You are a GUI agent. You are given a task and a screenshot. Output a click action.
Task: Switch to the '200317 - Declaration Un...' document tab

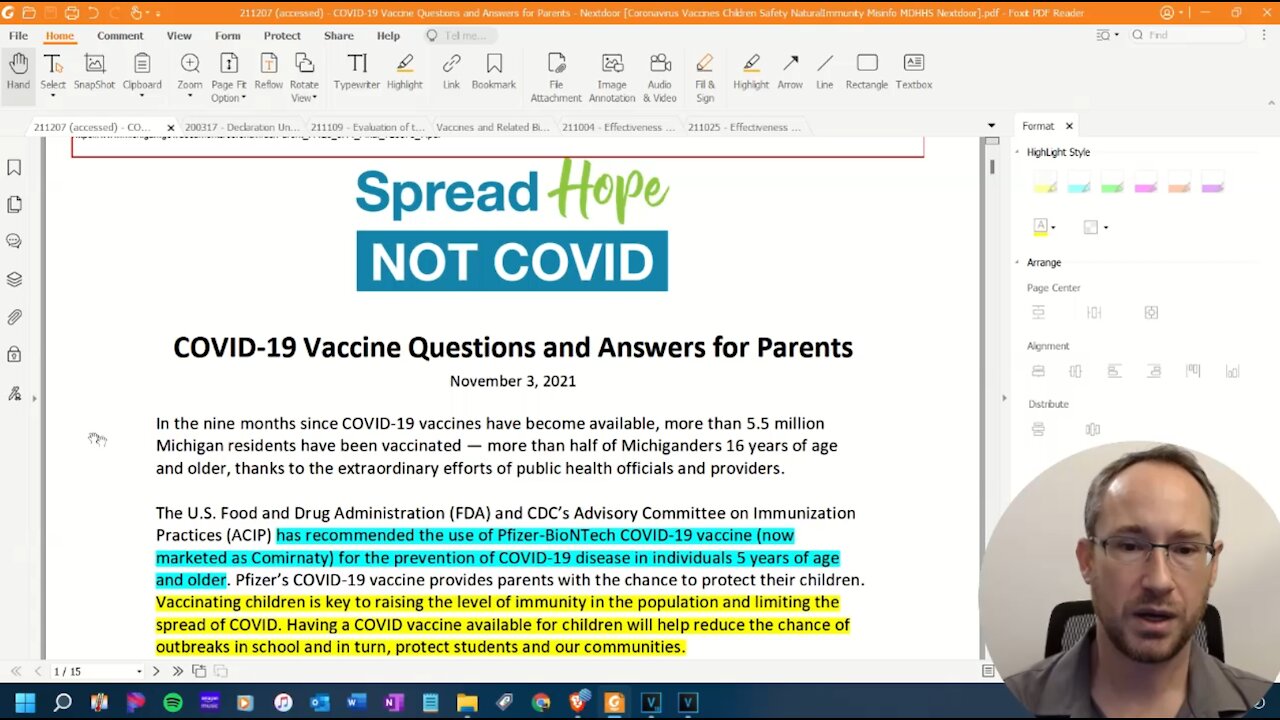point(242,127)
